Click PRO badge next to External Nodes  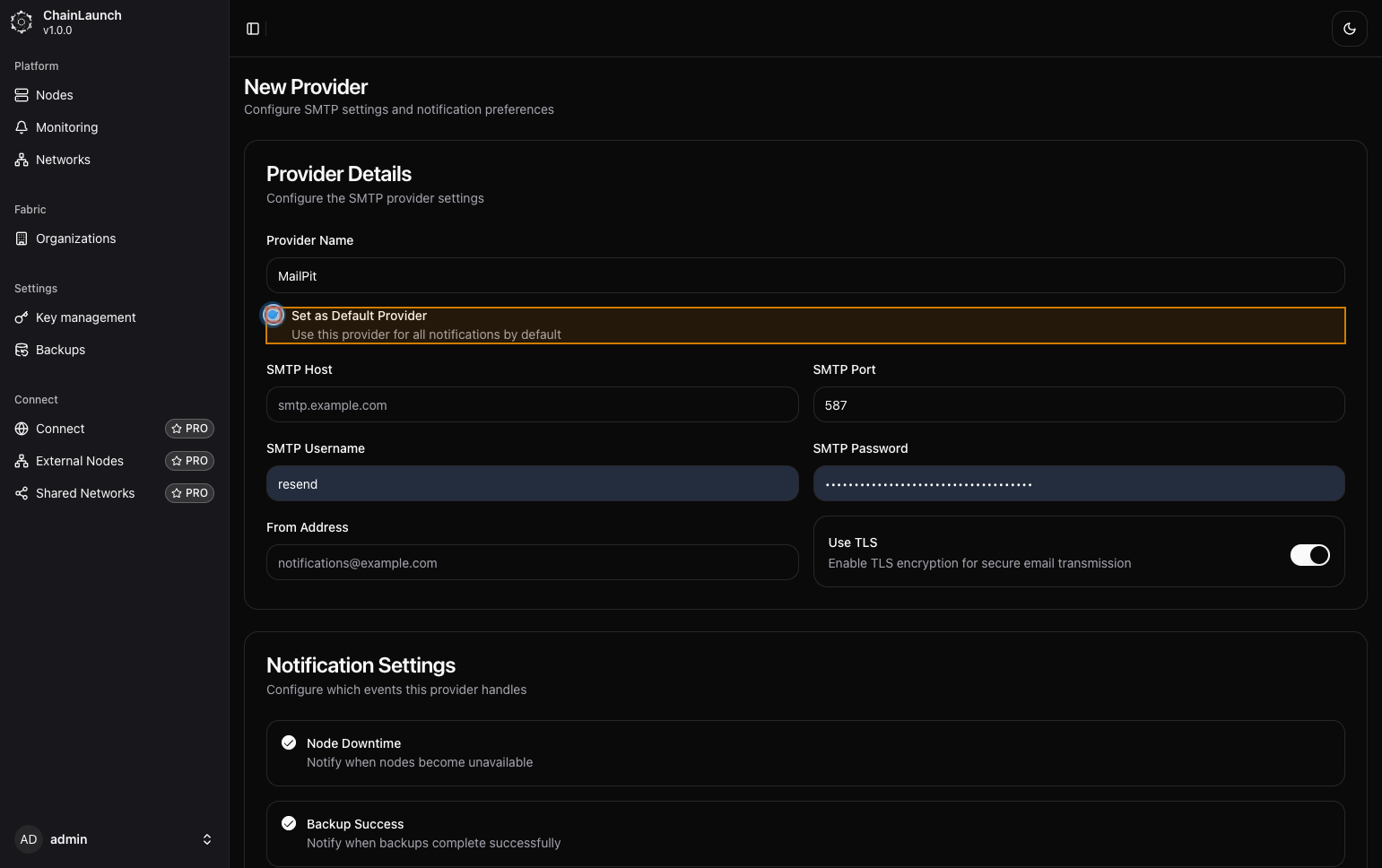click(x=189, y=461)
